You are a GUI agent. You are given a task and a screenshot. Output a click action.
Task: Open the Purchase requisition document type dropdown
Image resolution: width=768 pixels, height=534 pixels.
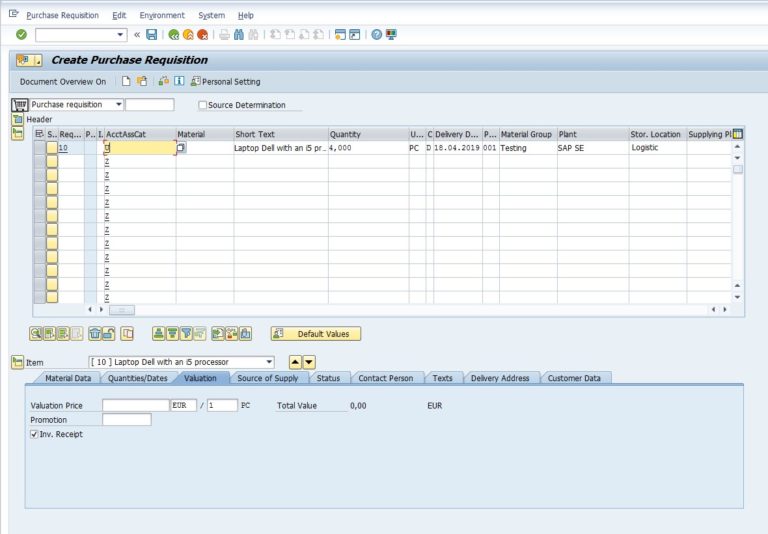coord(119,104)
